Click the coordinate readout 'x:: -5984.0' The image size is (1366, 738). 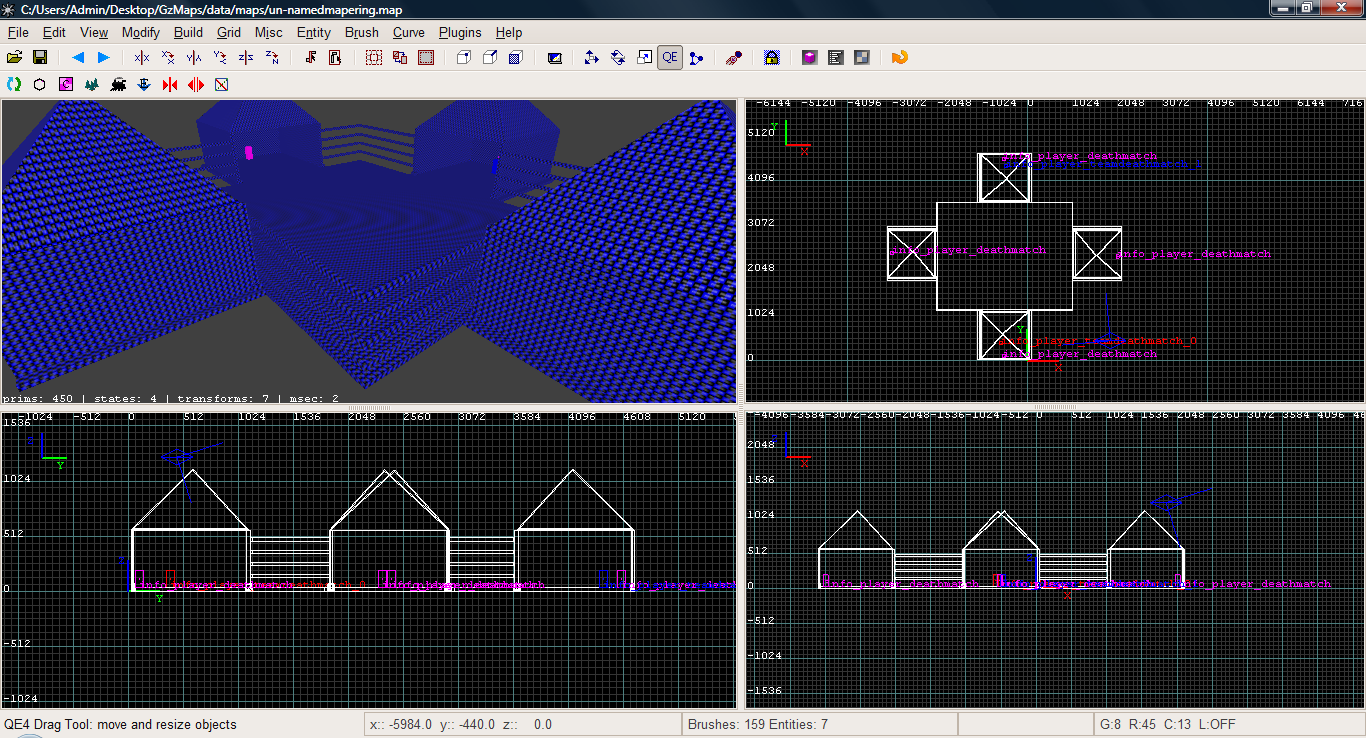401,724
